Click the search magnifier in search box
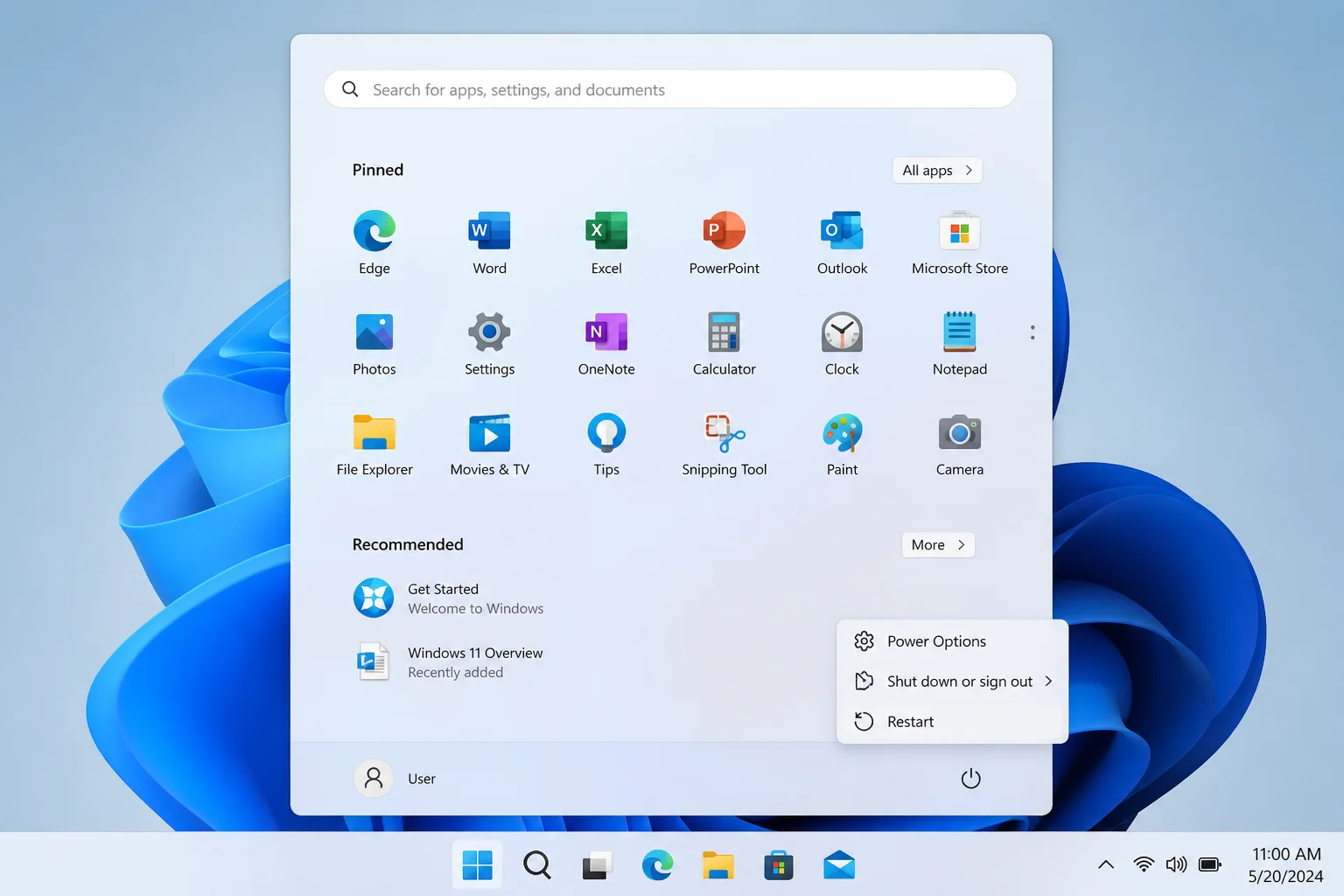This screenshot has height=896, width=1344. point(350,89)
